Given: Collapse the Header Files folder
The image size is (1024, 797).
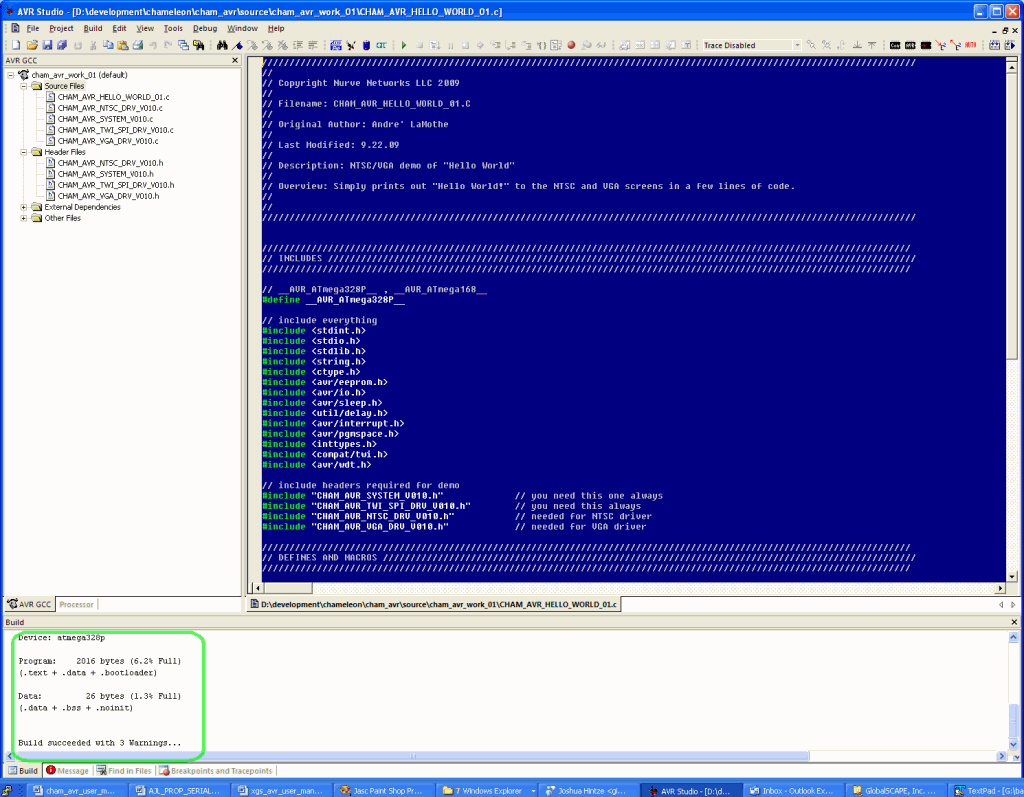Looking at the screenshot, I should 24,152.
